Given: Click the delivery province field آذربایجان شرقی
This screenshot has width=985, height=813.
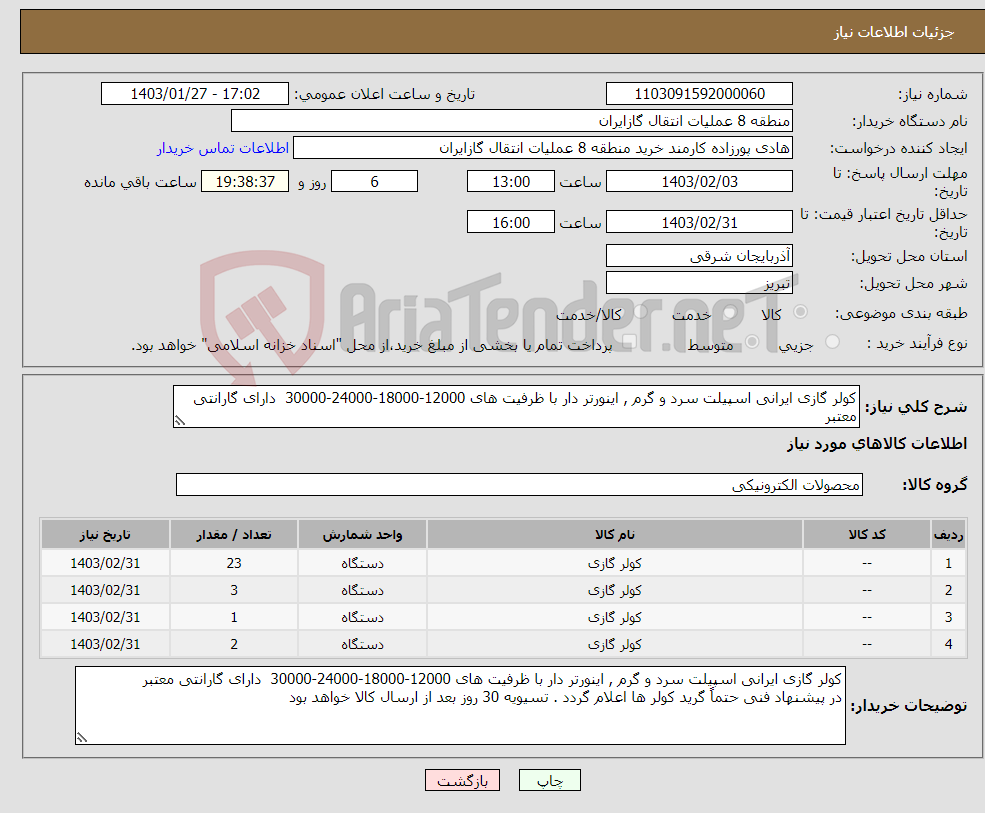Looking at the screenshot, I should (x=699, y=256).
